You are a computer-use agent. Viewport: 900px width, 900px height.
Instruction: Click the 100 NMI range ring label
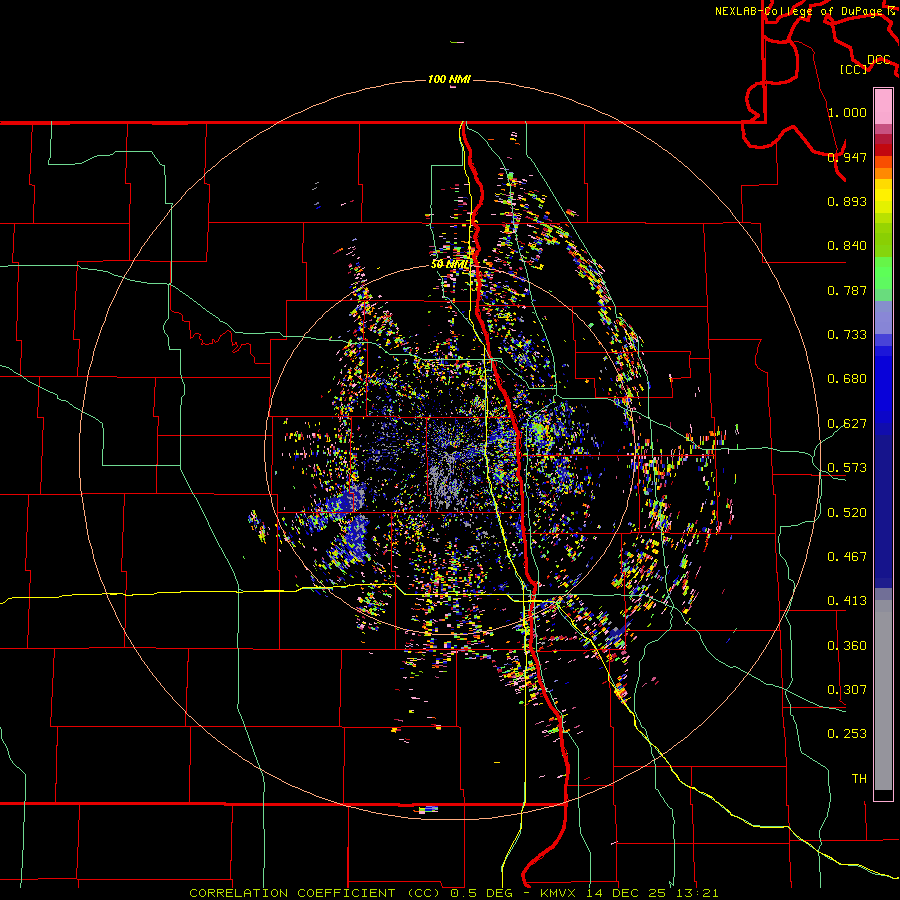pos(449,79)
